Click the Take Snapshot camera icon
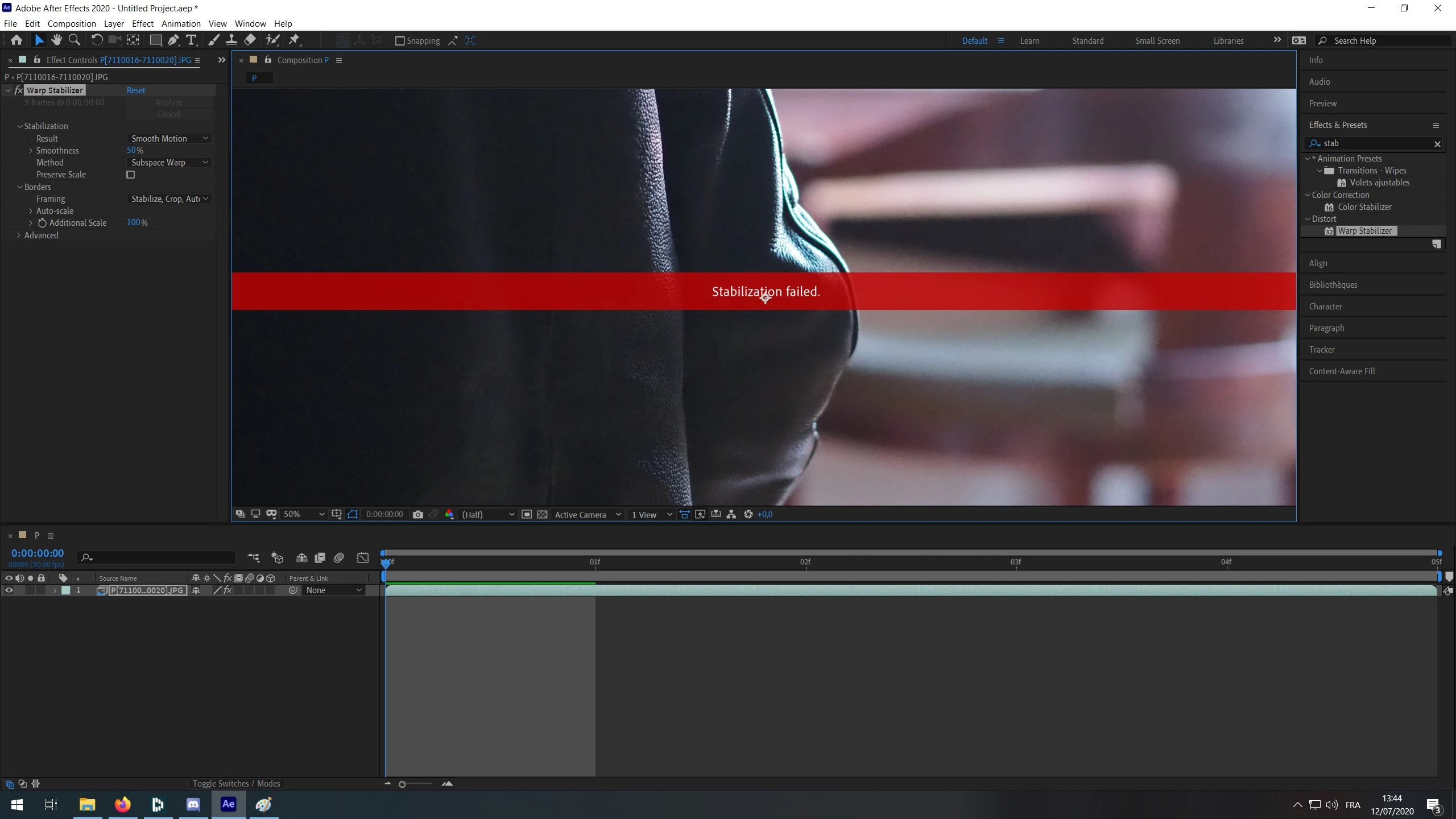The image size is (1456, 819). tap(418, 514)
